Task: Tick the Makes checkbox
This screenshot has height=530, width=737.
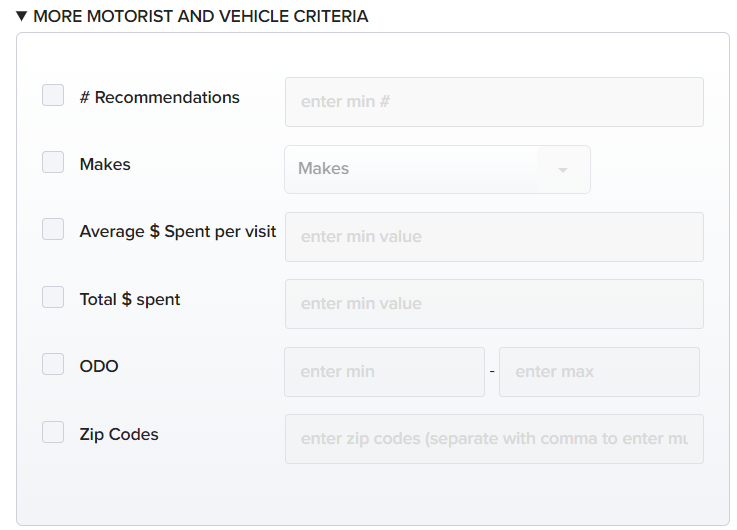Action: (53, 162)
